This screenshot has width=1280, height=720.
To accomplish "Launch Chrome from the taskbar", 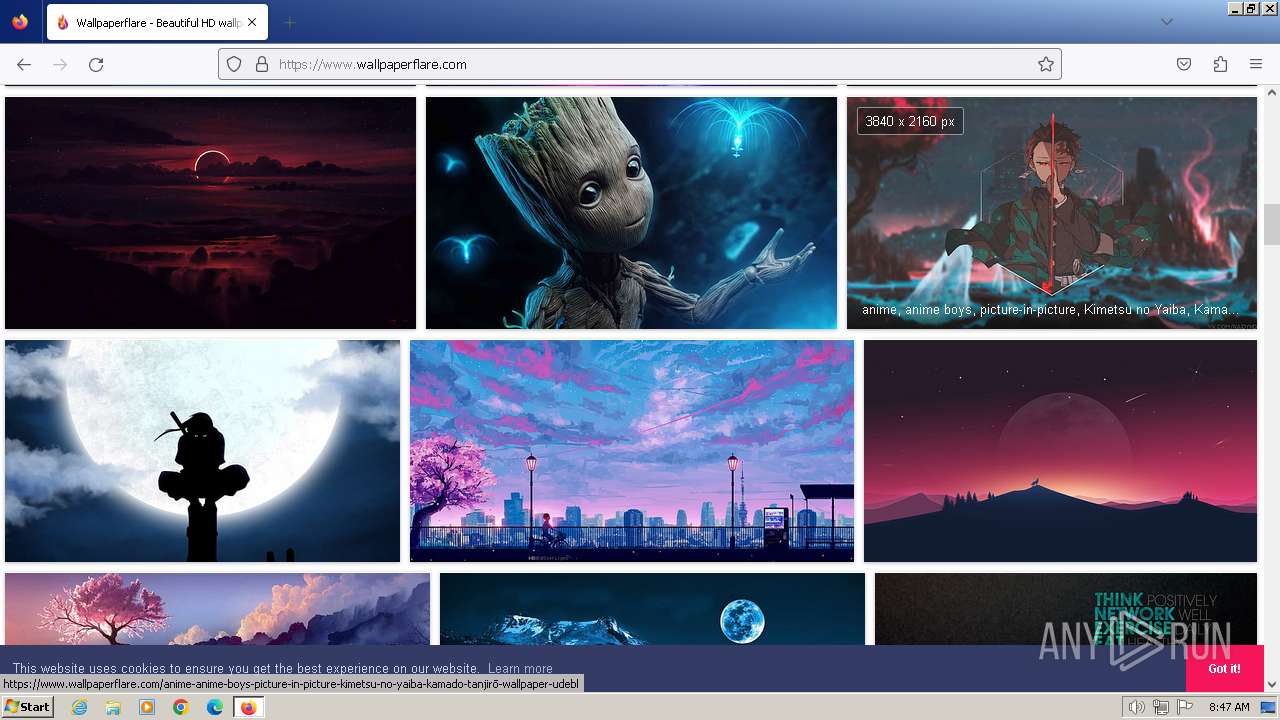I will click(x=181, y=707).
